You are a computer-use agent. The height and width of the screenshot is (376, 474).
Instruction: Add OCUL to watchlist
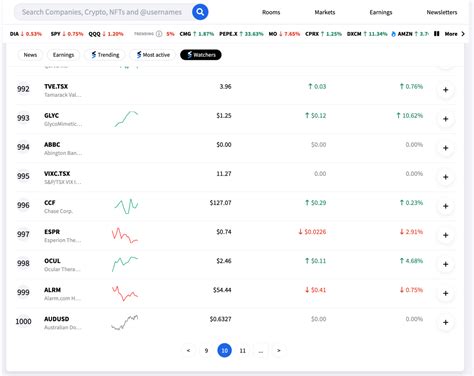point(445,264)
